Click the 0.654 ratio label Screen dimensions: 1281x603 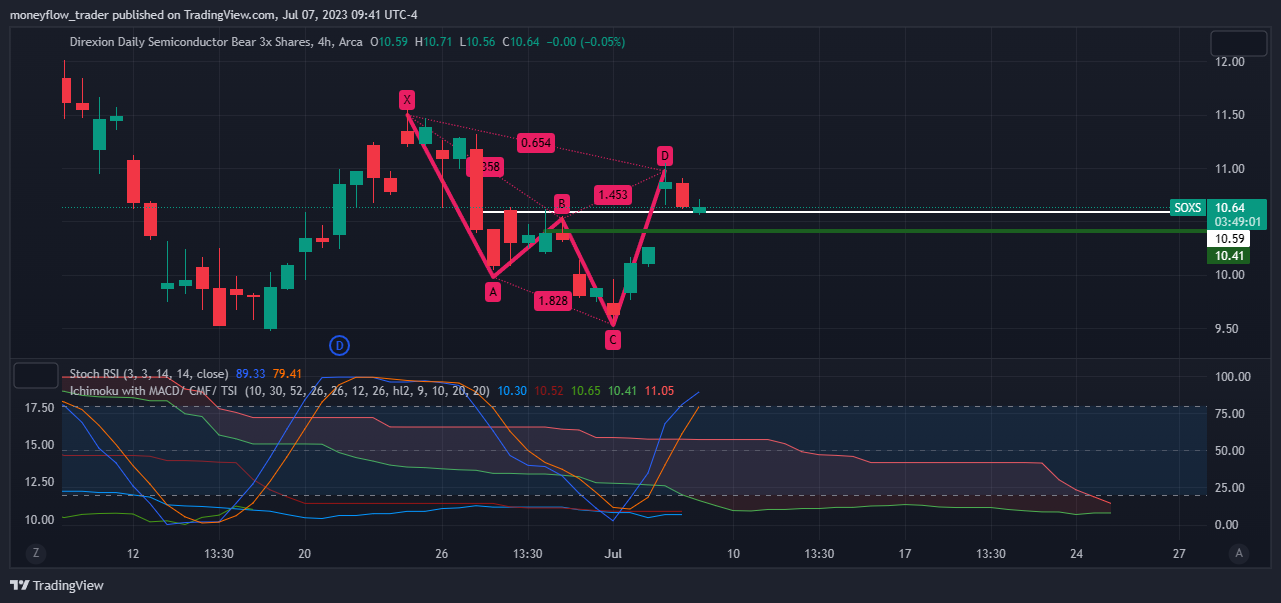coord(536,143)
